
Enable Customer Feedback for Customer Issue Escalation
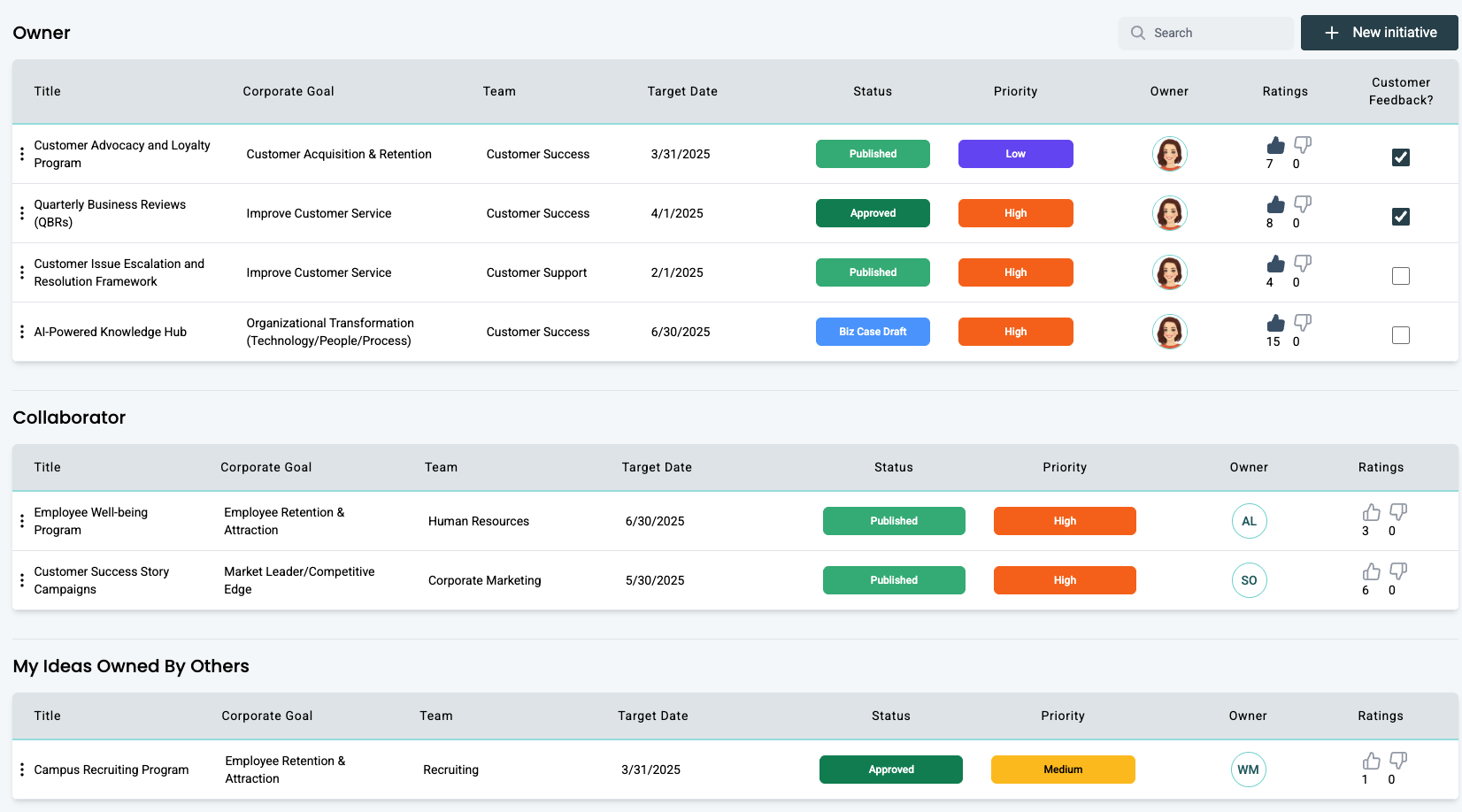(1400, 276)
